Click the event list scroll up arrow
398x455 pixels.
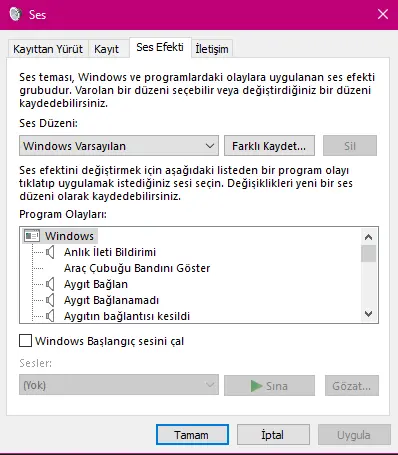368,237
